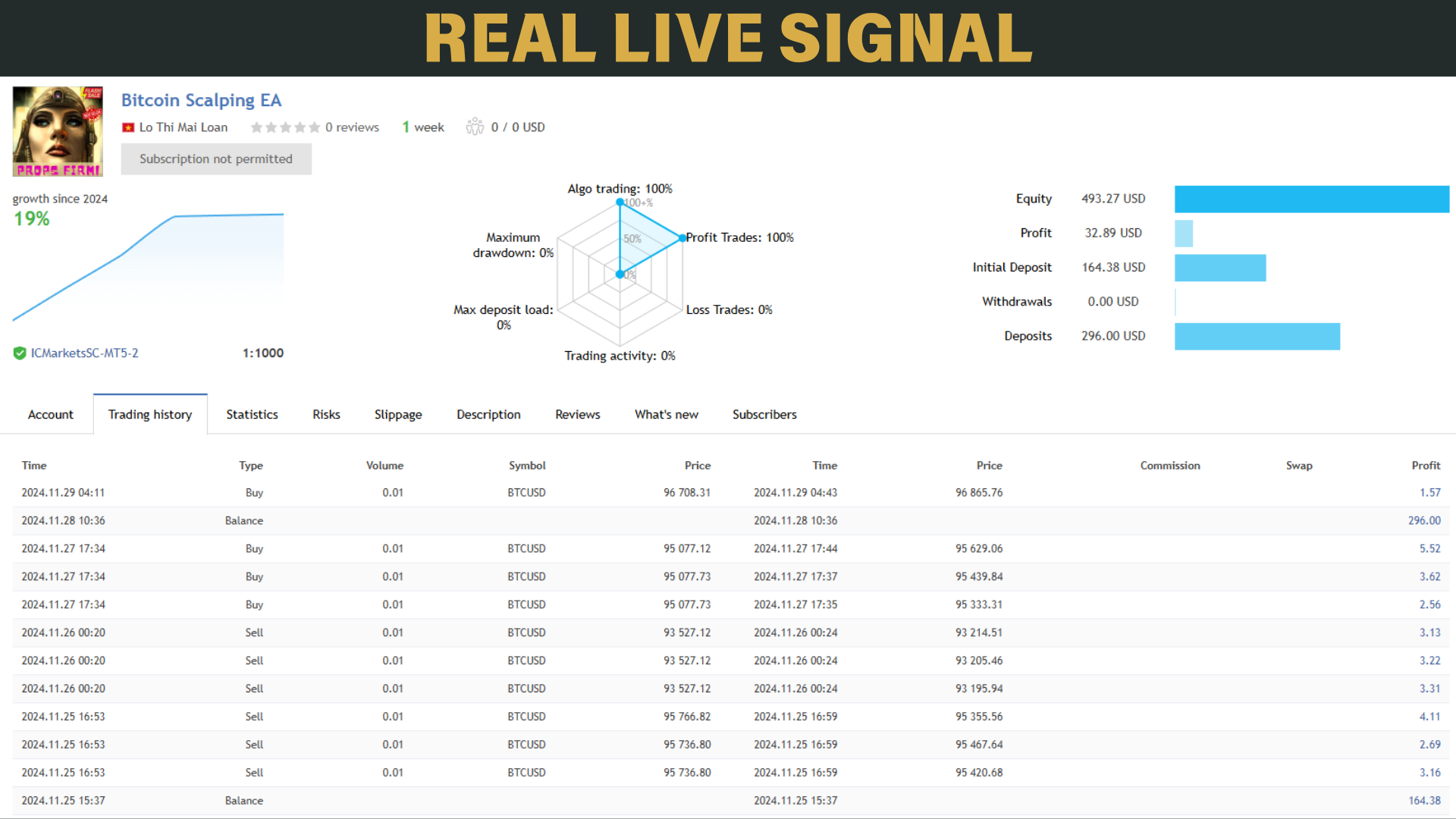
Task: Click the PROPS FIRM avatar thumbnail
Action: click(x=57, y=130)
